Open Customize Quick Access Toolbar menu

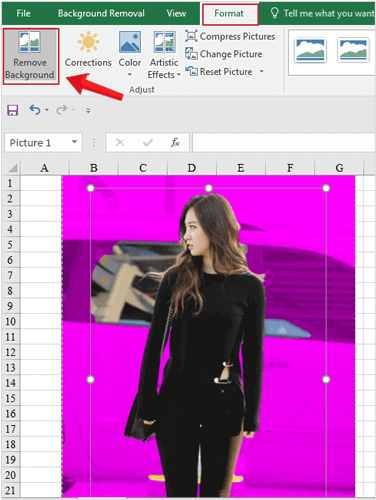pos(88,110)
